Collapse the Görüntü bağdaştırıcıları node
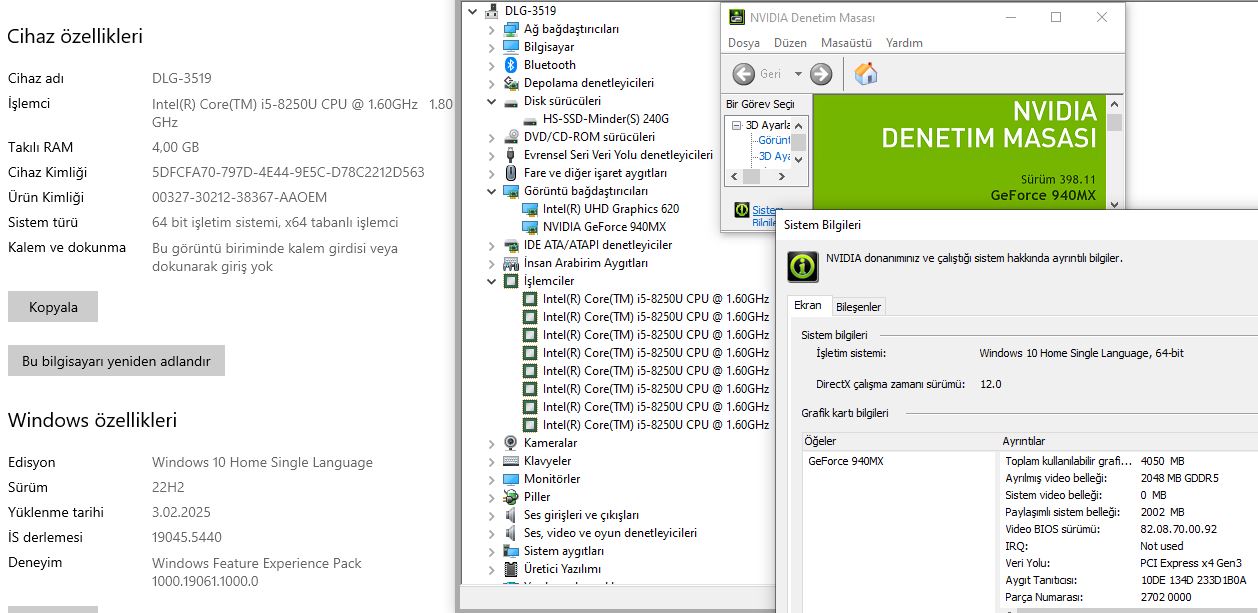 click(x=491, y=191)
